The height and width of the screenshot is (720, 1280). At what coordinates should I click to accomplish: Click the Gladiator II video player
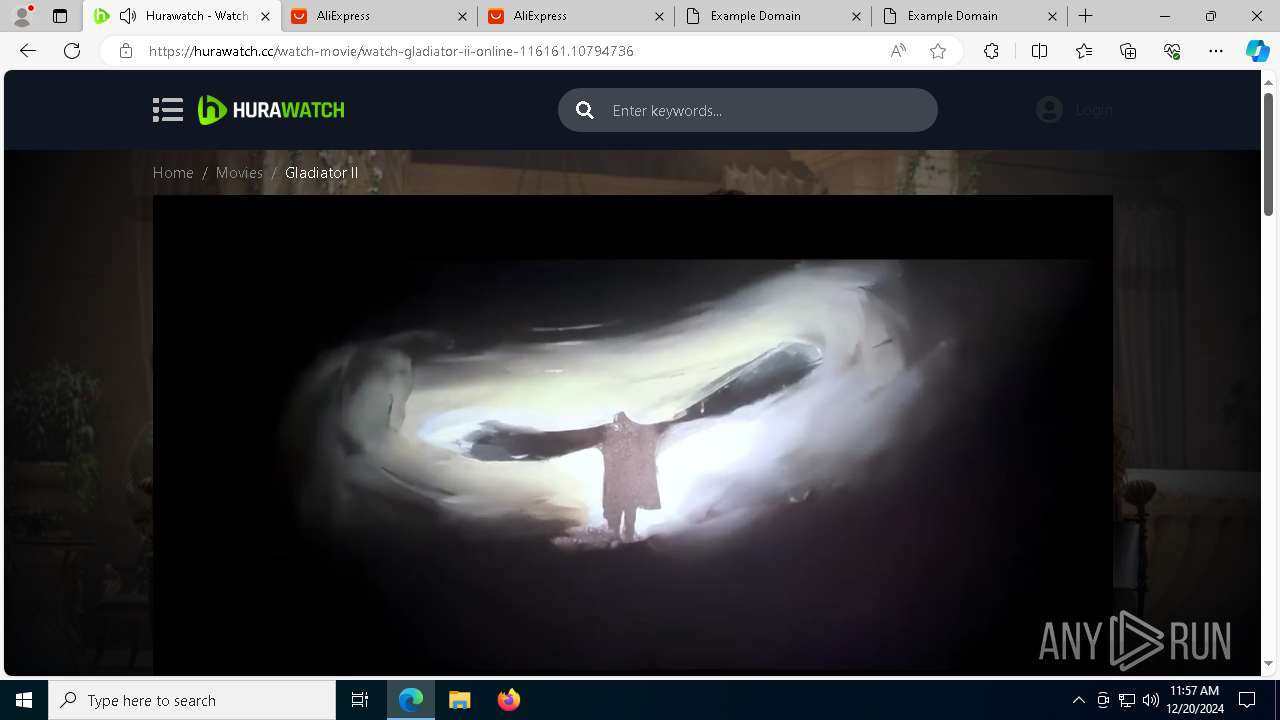pyautogui.click(x=632, y=435)
